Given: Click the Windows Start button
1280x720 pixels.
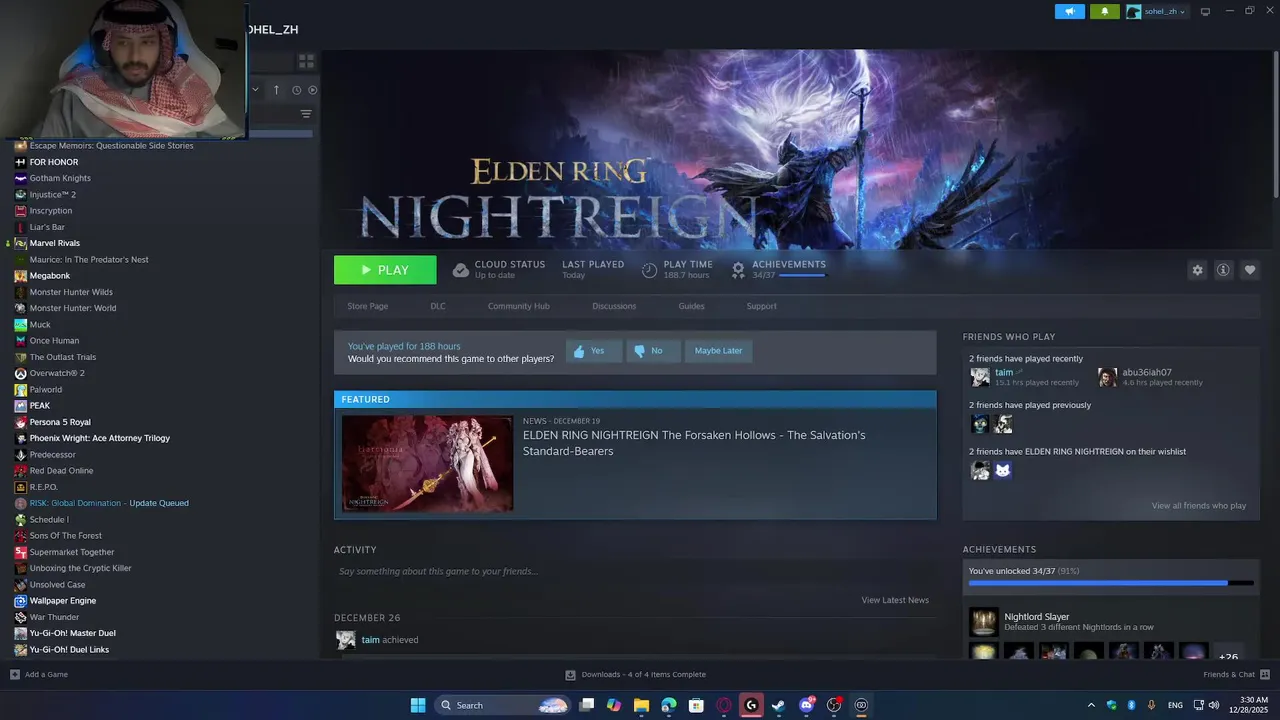Looking at the screenshot, I should click(x=418, y=705).
